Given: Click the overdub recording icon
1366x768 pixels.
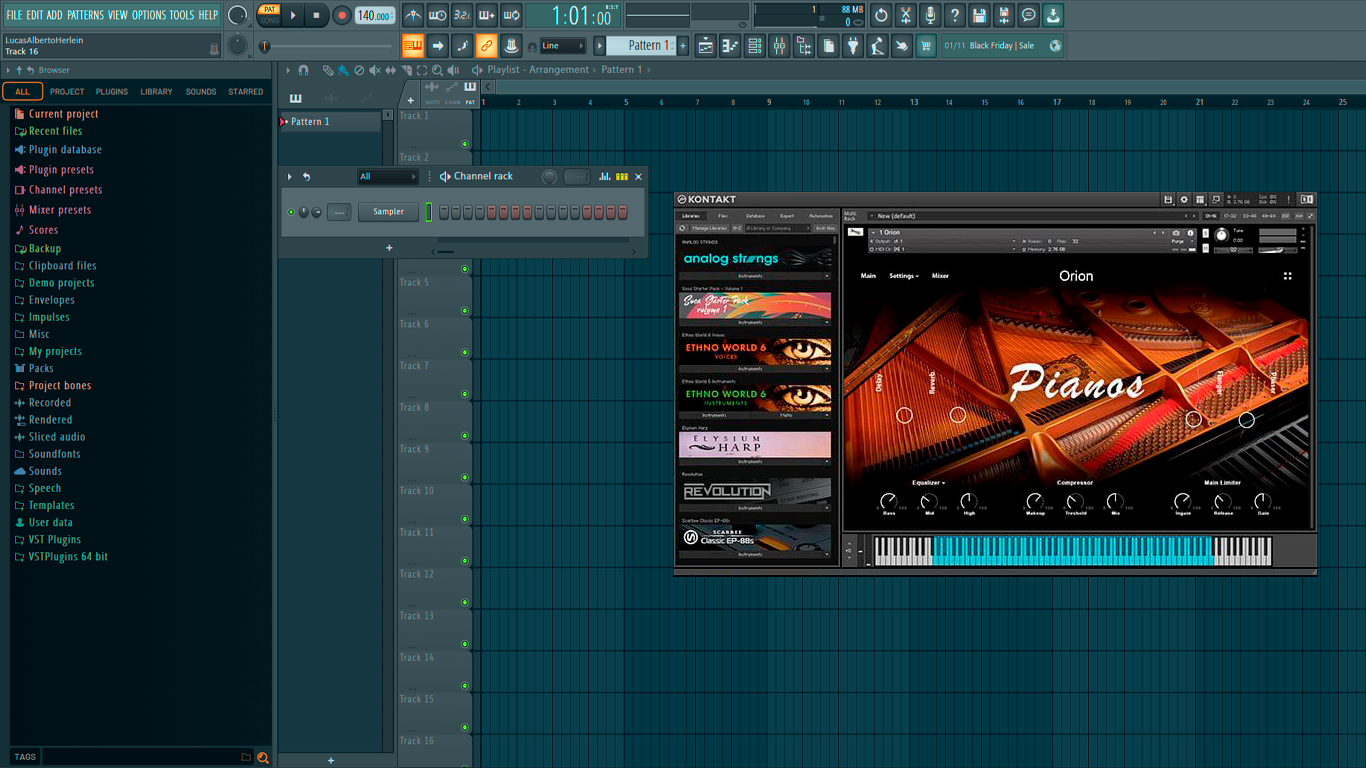Looking at the screenshot, I should pyautogui.click(x=487, y=15).
